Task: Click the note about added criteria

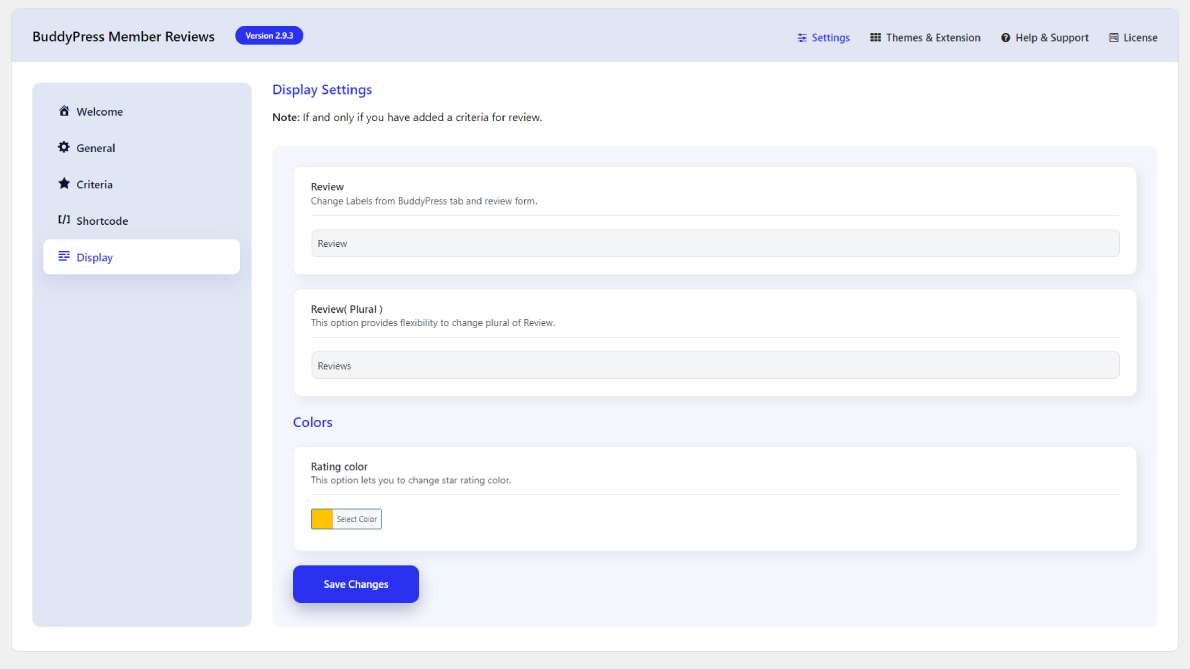Action: coord(407,118)
